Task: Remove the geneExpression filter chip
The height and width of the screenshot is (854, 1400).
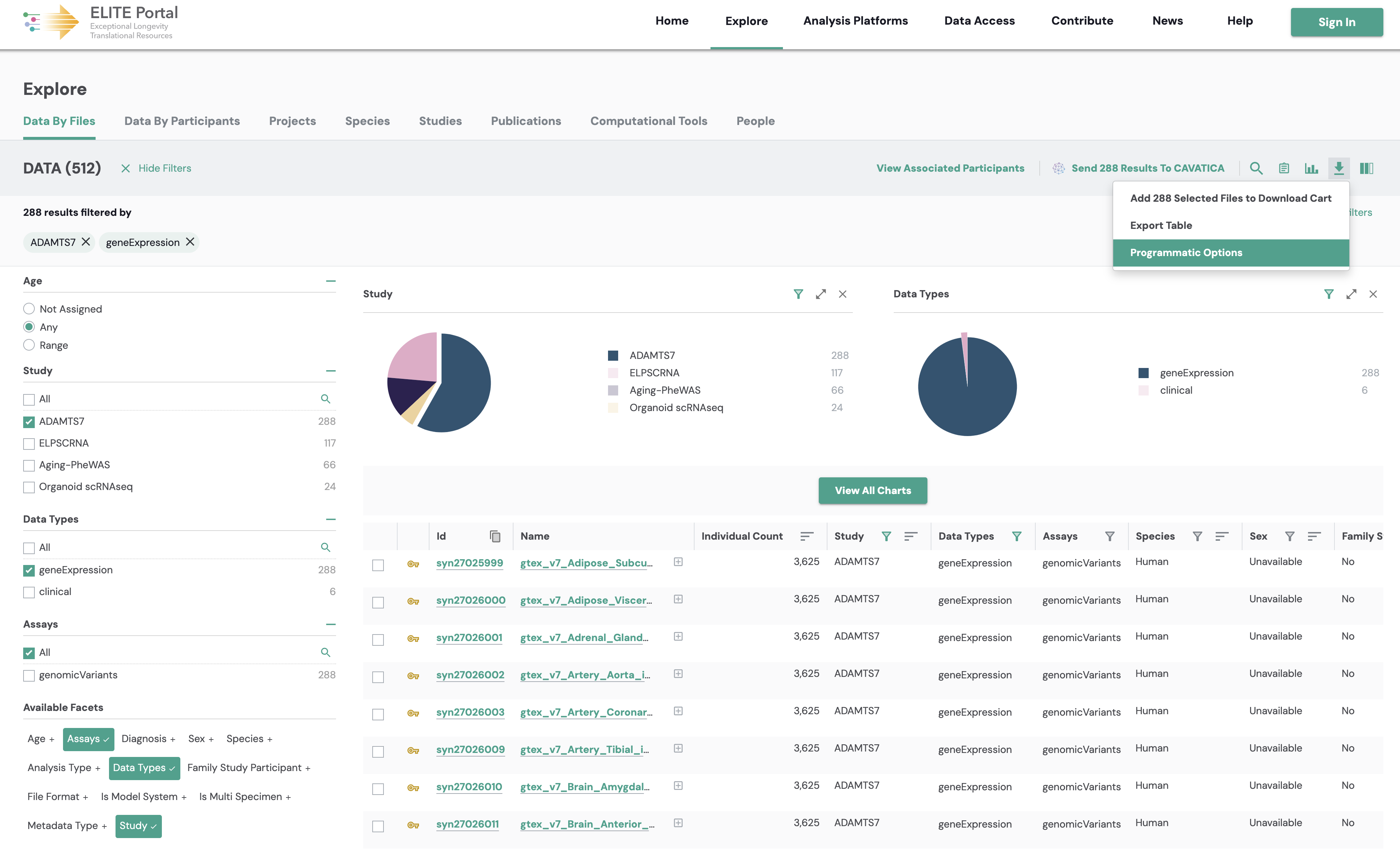Action: [x=190, y=242]
